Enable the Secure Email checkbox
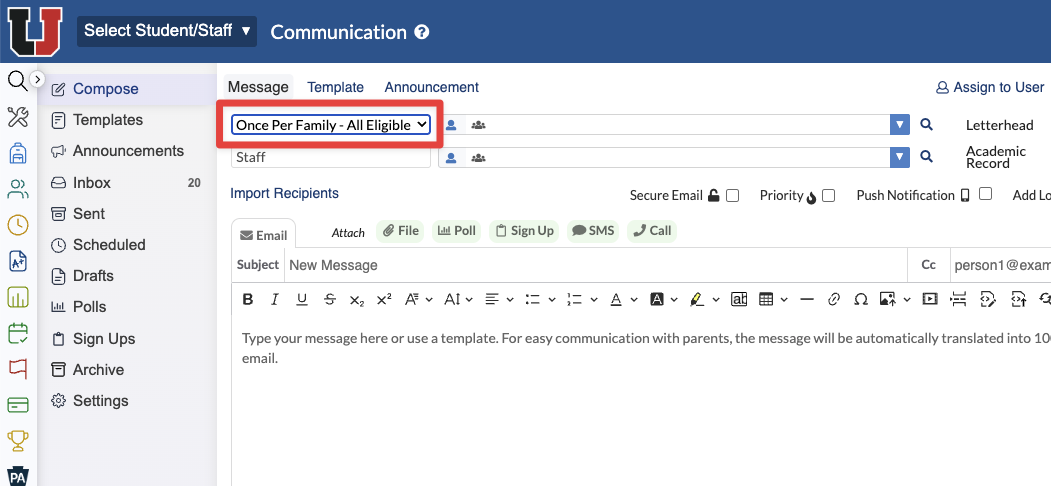This screenshot has width=1051, height=486. click(732, 196)
